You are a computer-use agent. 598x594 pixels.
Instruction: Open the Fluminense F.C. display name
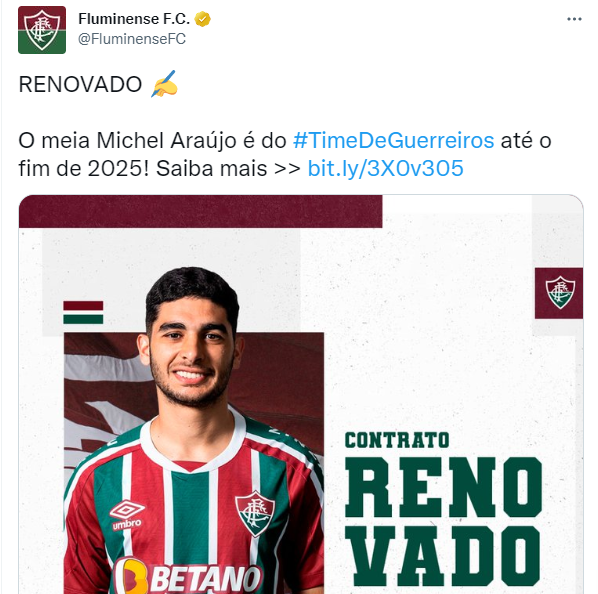point(134,19)
